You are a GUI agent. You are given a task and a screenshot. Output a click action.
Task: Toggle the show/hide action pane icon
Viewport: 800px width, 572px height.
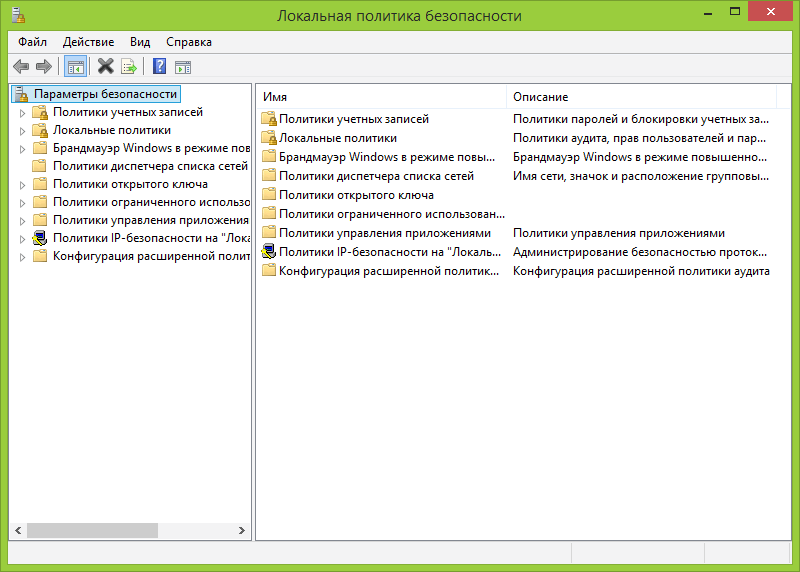click(183, 67)
